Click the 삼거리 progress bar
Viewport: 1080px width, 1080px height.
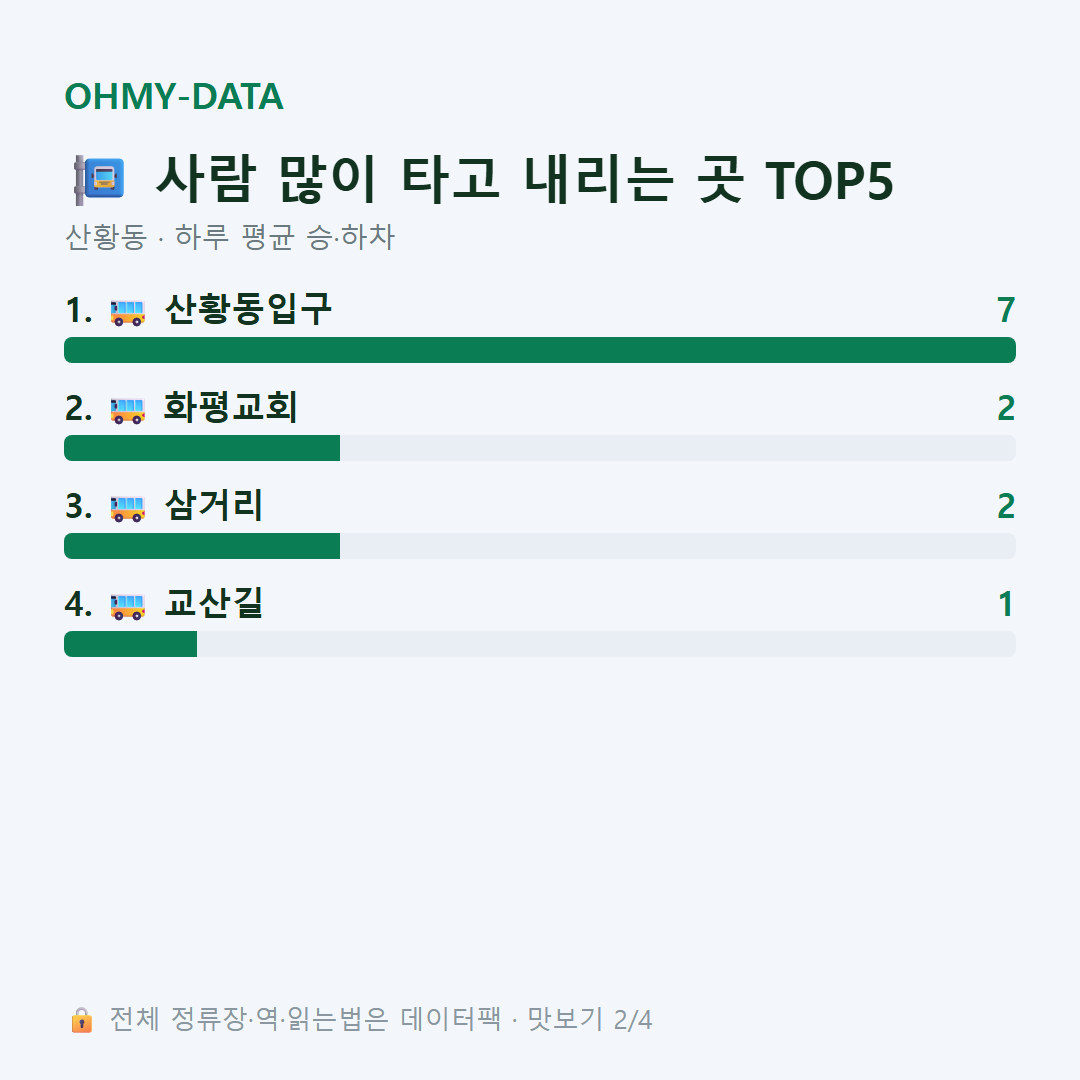click(x=540, y=546)
